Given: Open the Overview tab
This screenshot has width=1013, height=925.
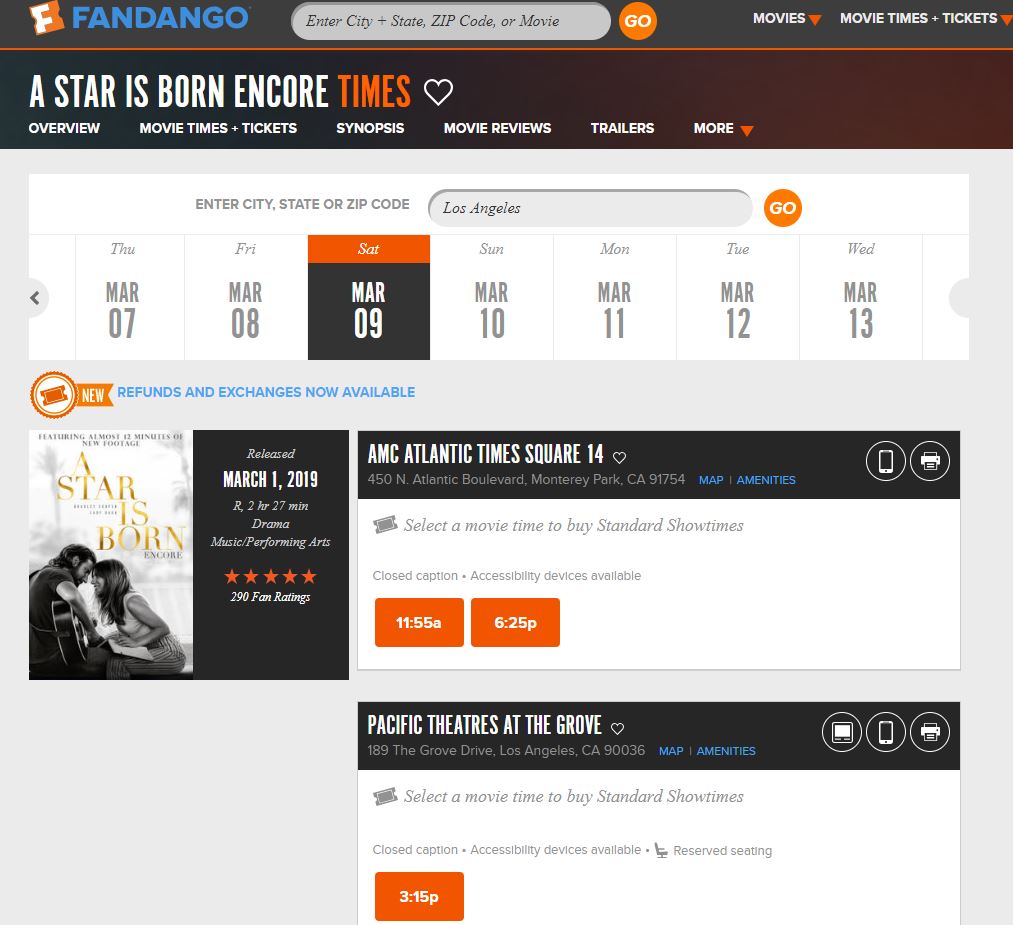Looking at the screenshot, I should (x=64, y=128).
